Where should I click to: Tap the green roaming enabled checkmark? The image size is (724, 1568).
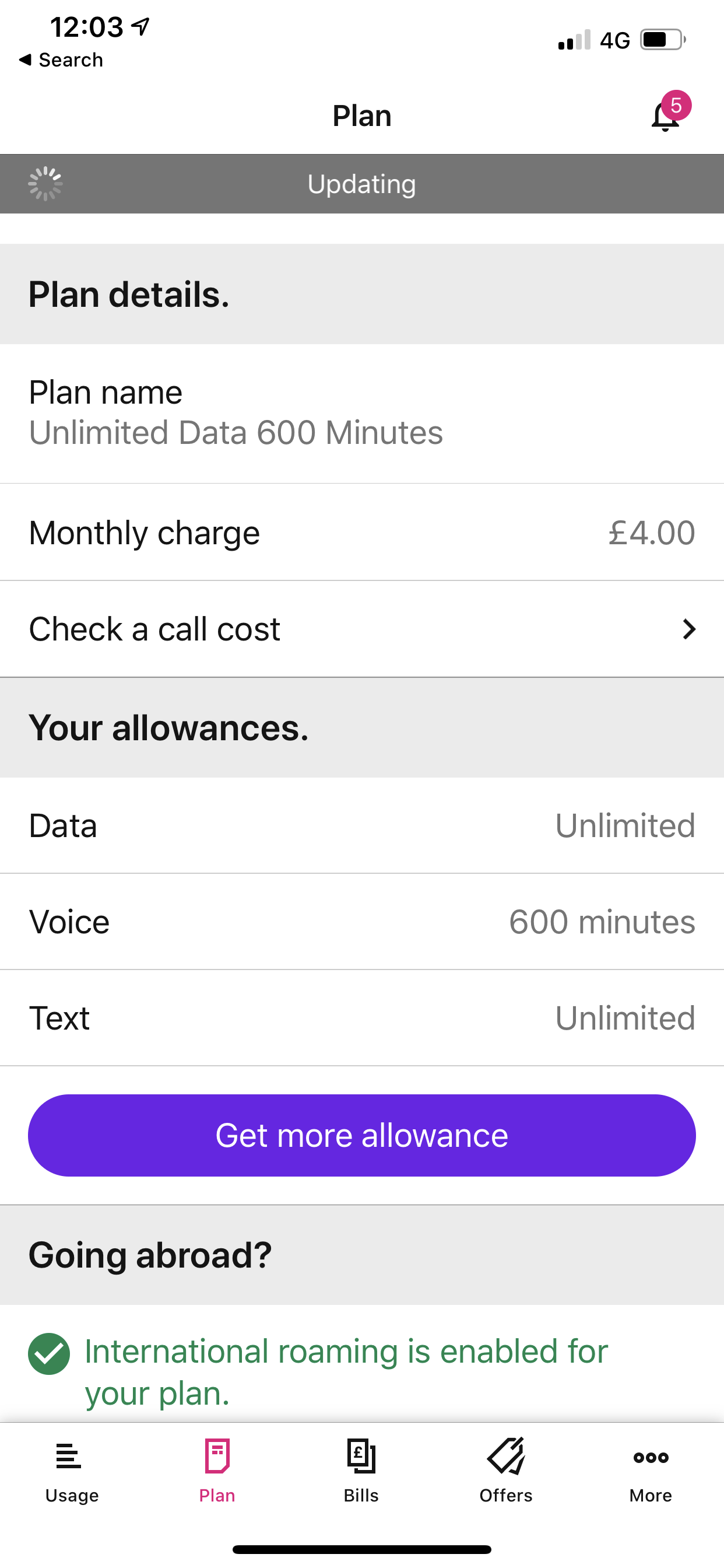50,1354
